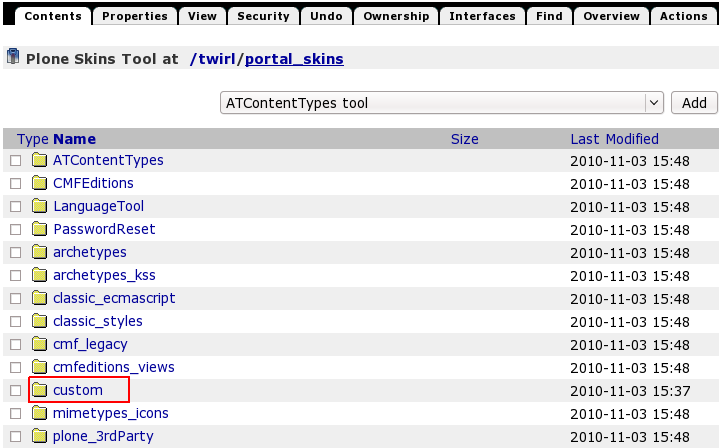Check the CMFEditions checkbox

(x=16, y=183)
